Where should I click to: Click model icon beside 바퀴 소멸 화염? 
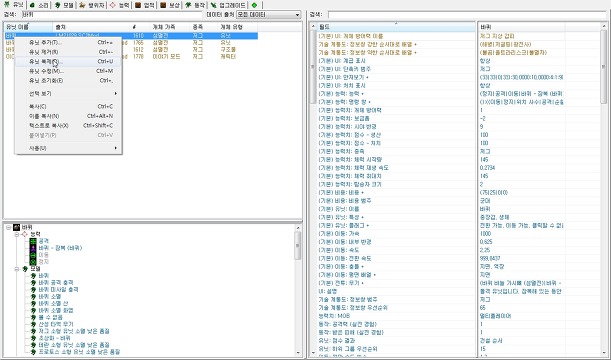click(33, 310)
